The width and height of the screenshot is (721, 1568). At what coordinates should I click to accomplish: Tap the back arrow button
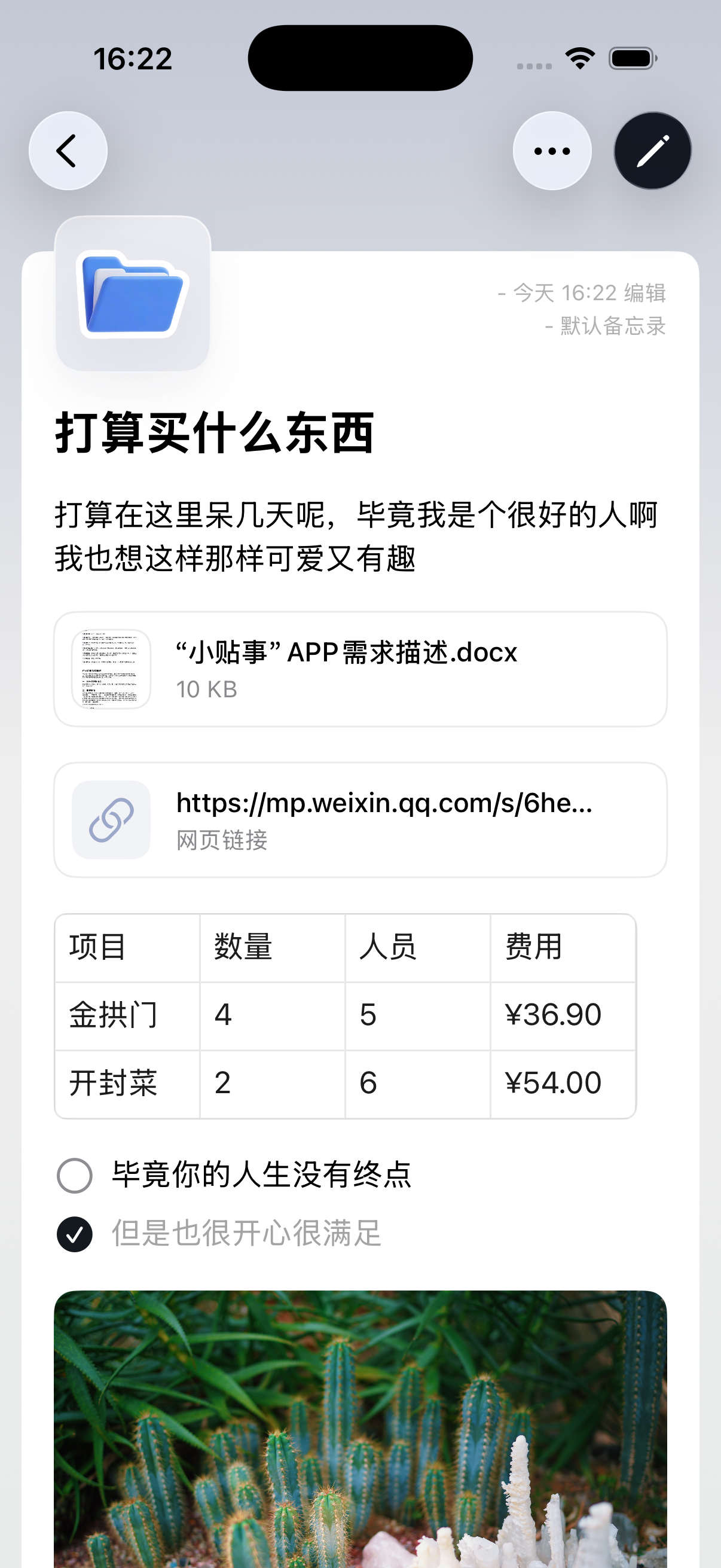coord(68,150)
